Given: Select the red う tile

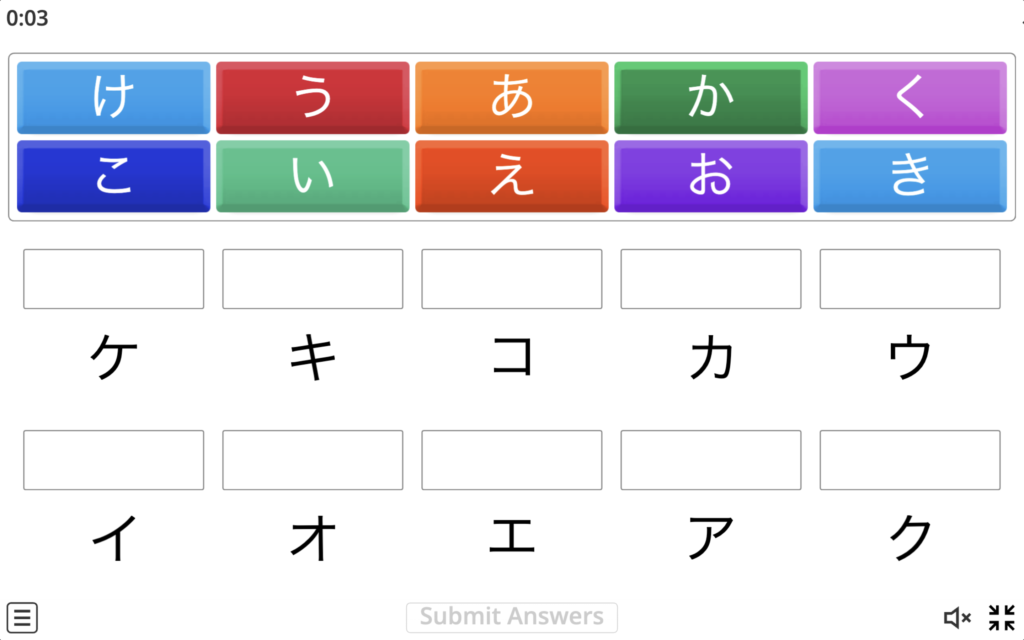Looking at the screenshot, I should 313,97.
